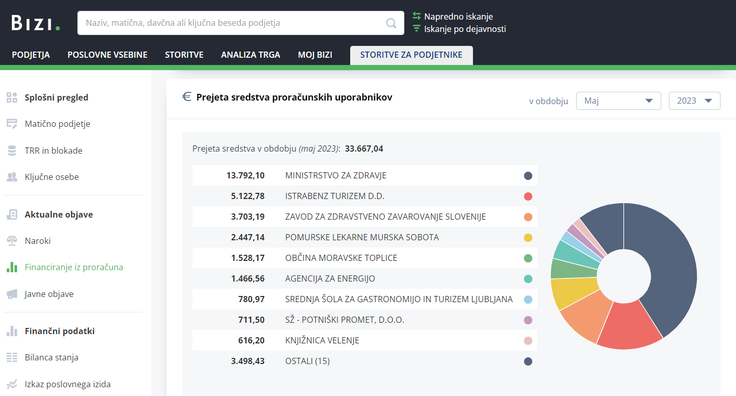Click the Splošni pregled grid icon

(x=12, y=98)
